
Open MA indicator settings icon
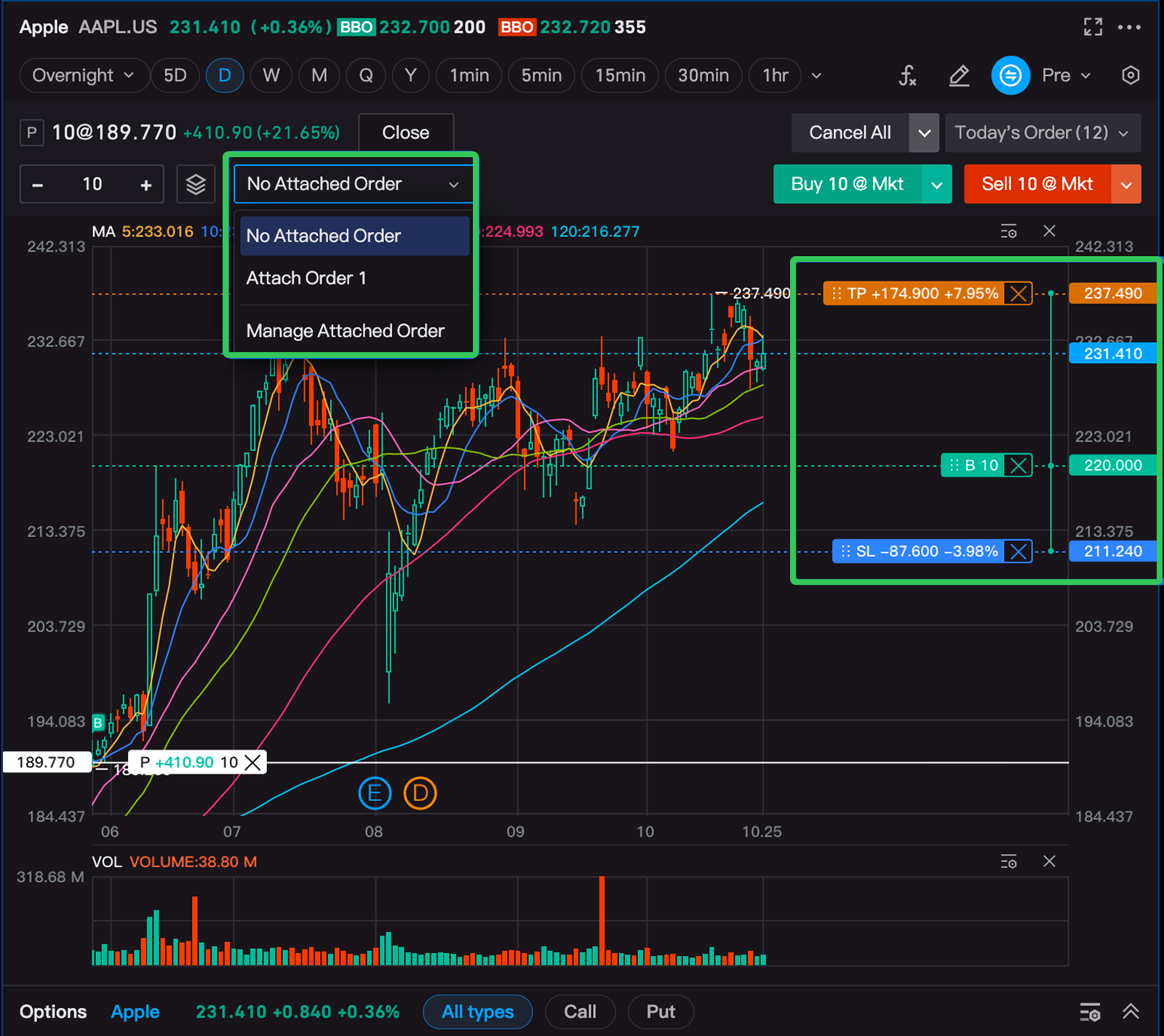(x=1008, y=232)
